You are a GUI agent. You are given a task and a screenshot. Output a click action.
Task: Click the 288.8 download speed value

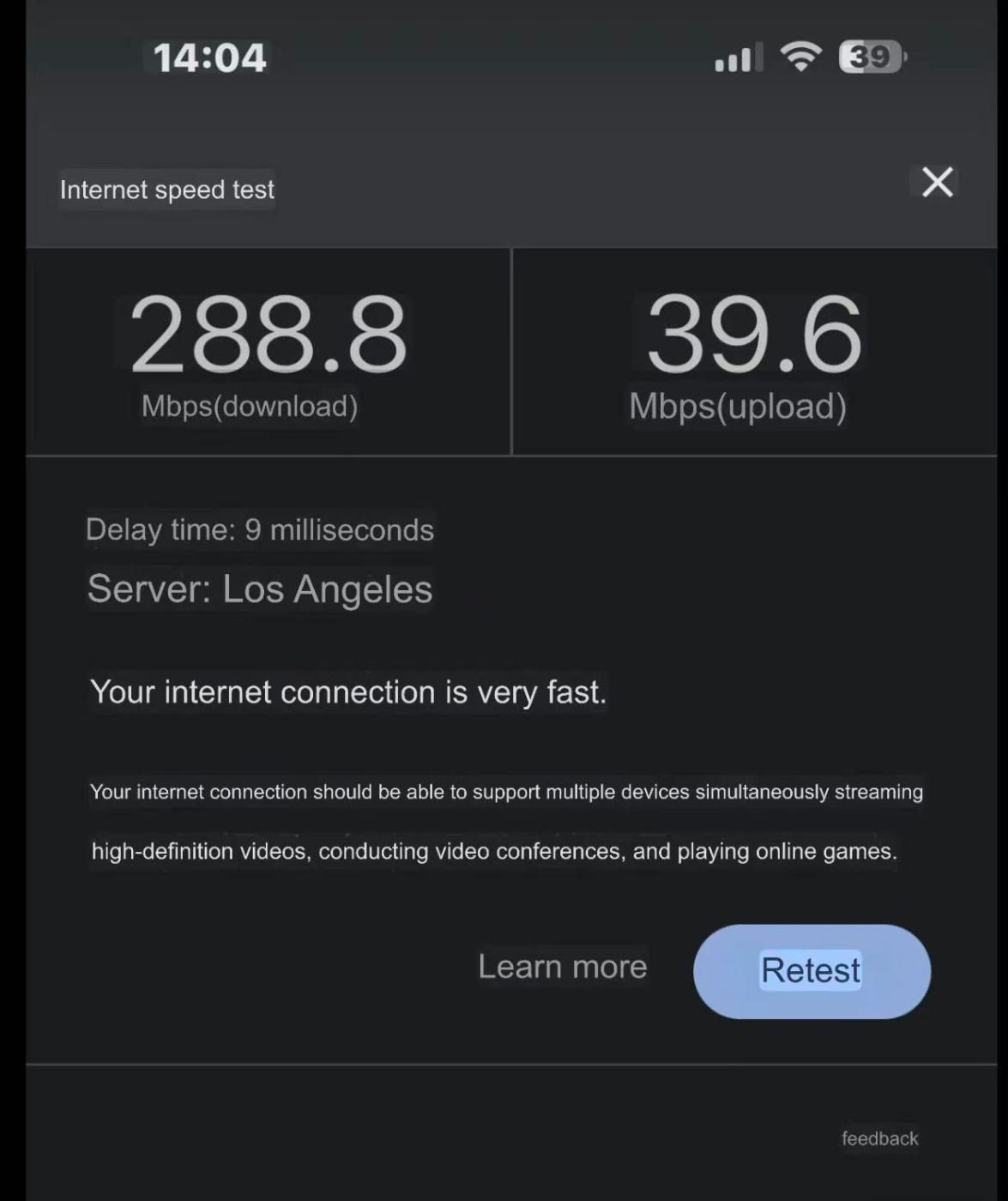(268, 335)
